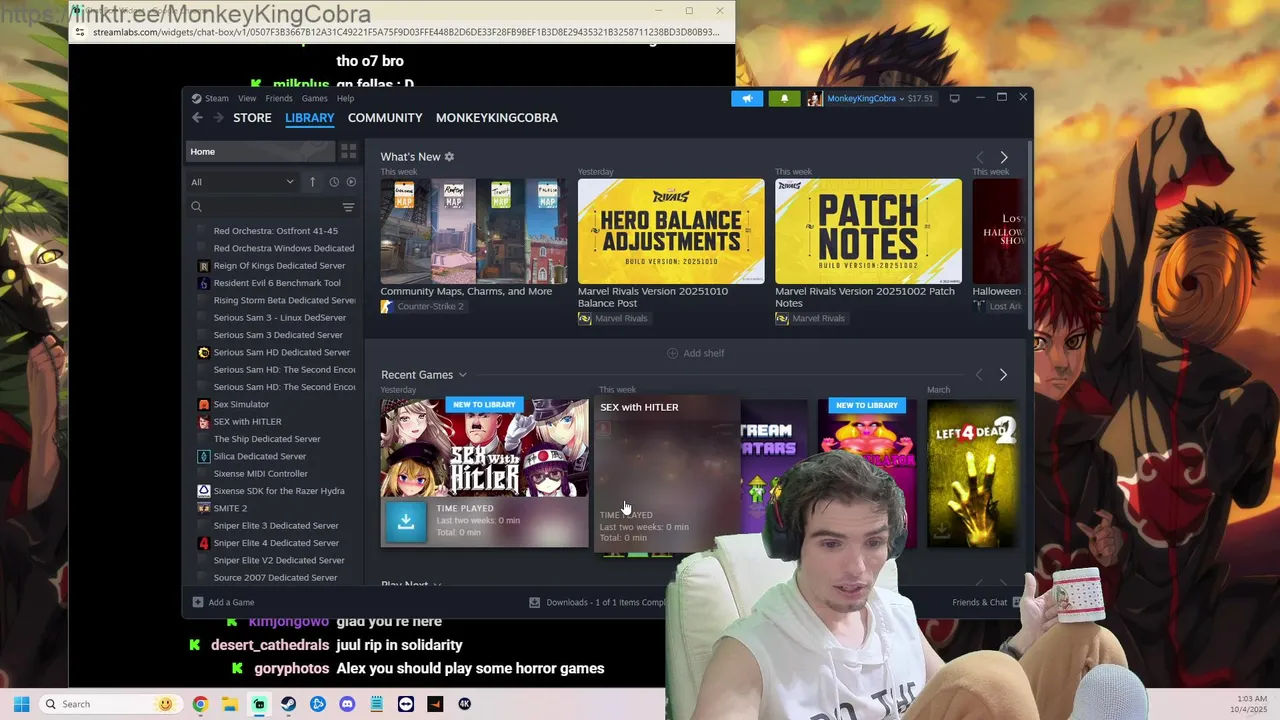Open Streamlabs from the taskbar
The width and height of the screenshot is (1280, 720).
pos(259,704)
